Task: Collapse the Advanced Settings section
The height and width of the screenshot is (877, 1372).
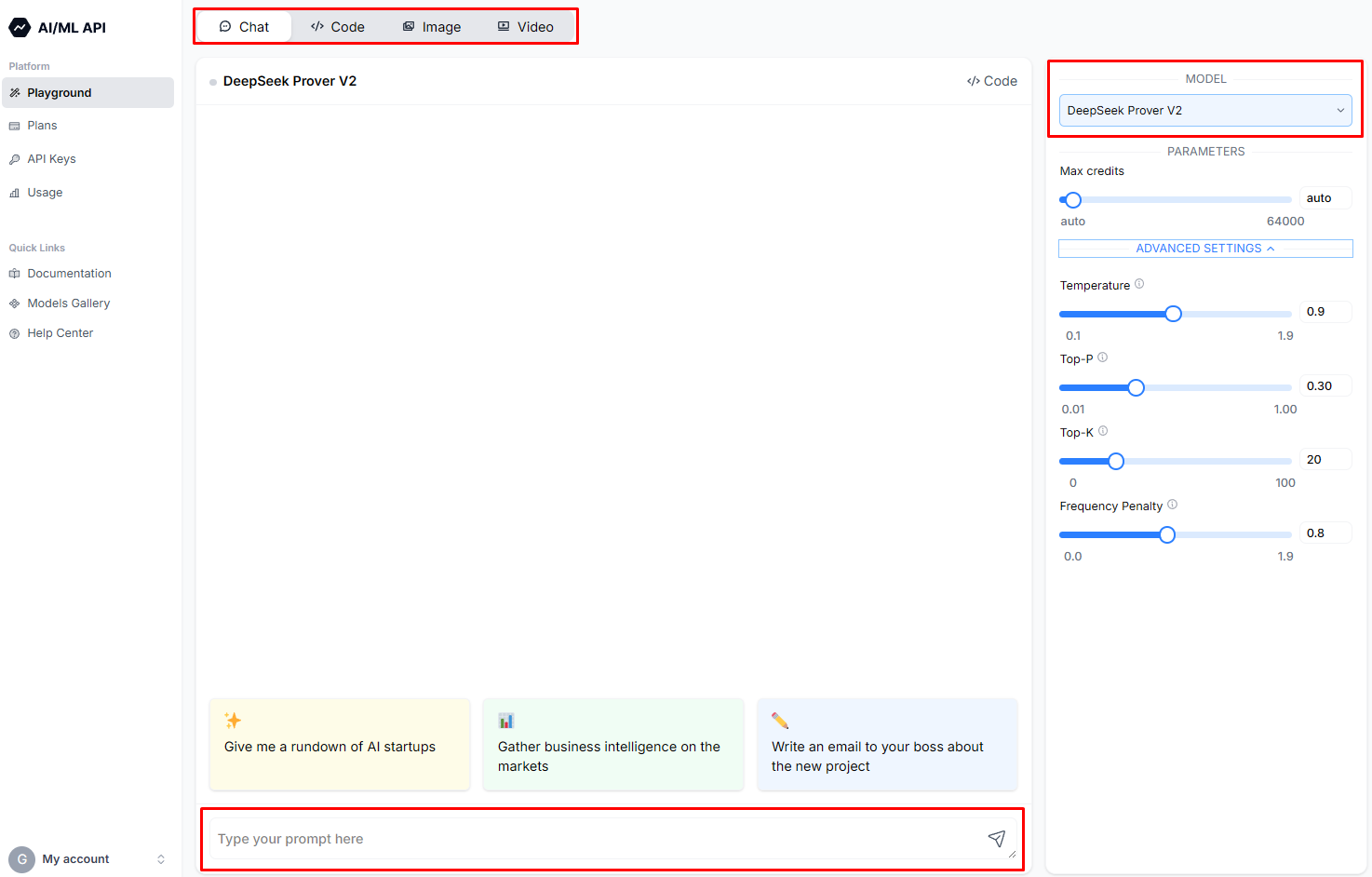Action: pos(1205,249)
